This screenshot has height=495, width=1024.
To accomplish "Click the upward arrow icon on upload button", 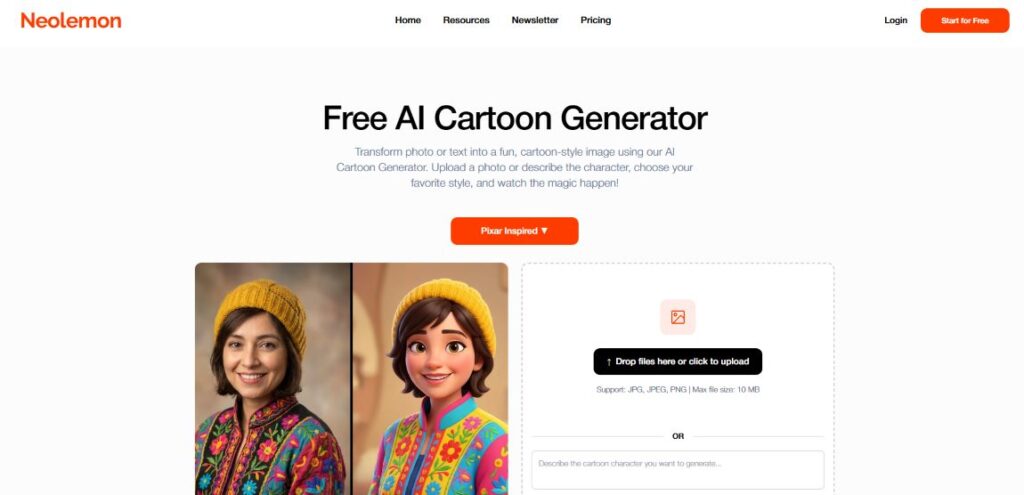I will (609, 362).
